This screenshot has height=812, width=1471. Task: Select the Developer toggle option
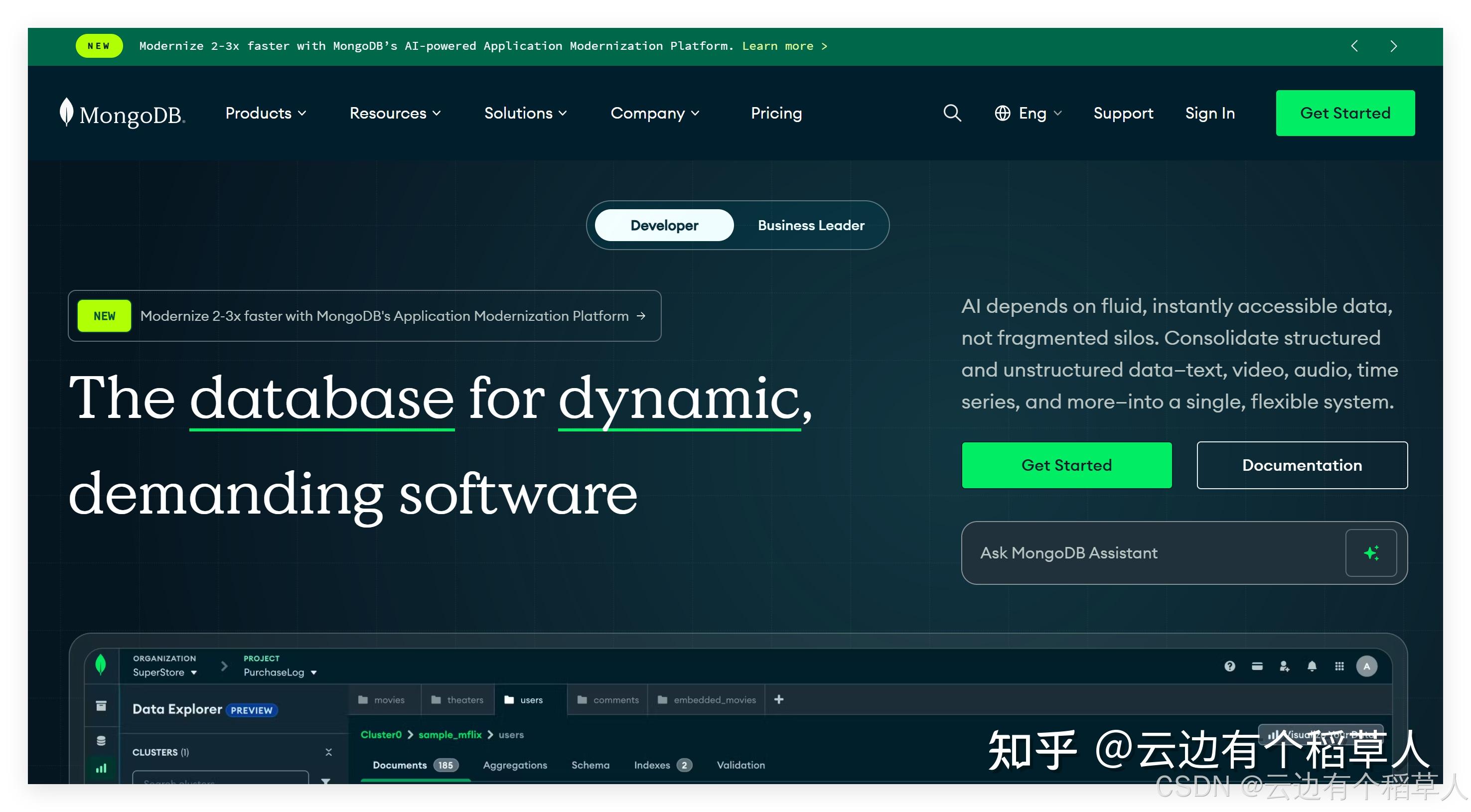click(x=664, y=225)
